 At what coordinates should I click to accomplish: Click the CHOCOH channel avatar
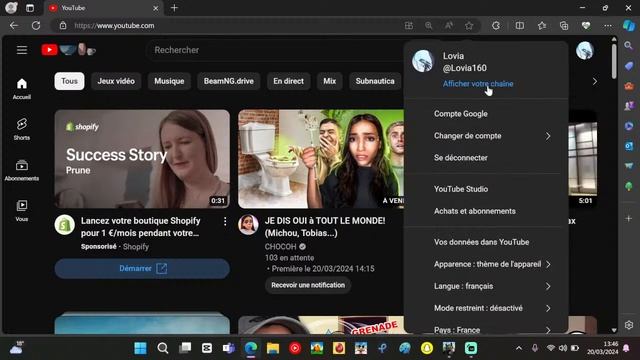point(248,224)
